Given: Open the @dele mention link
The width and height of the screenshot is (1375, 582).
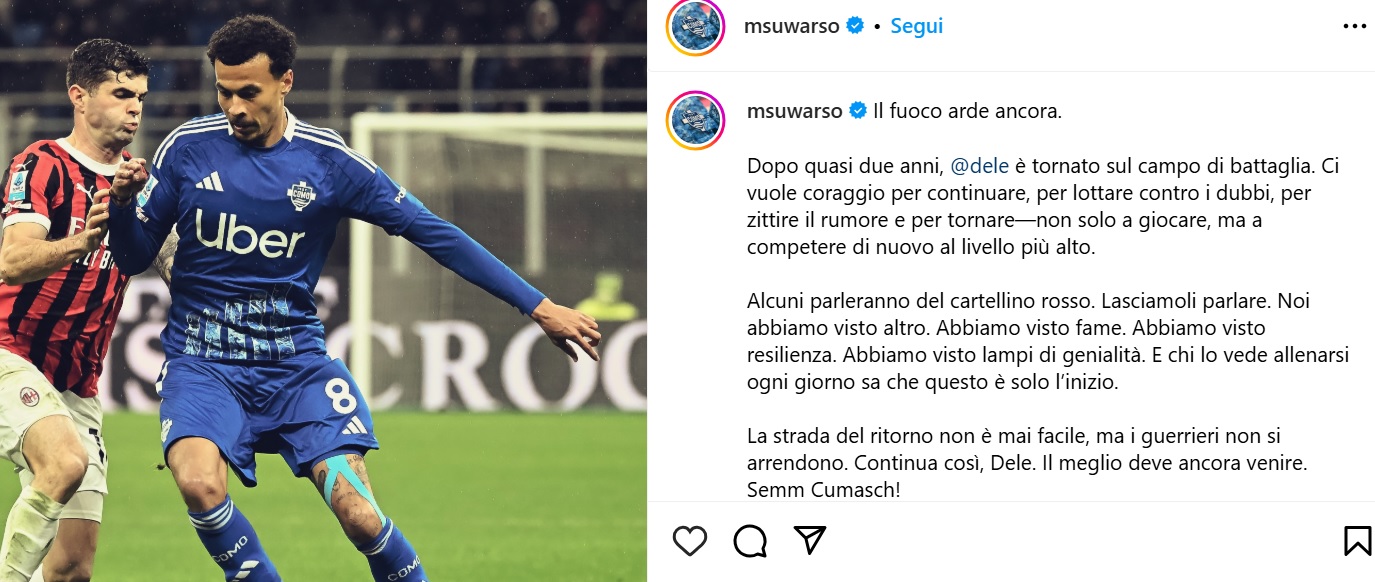Looking at the screenshot, I should 979,166.
